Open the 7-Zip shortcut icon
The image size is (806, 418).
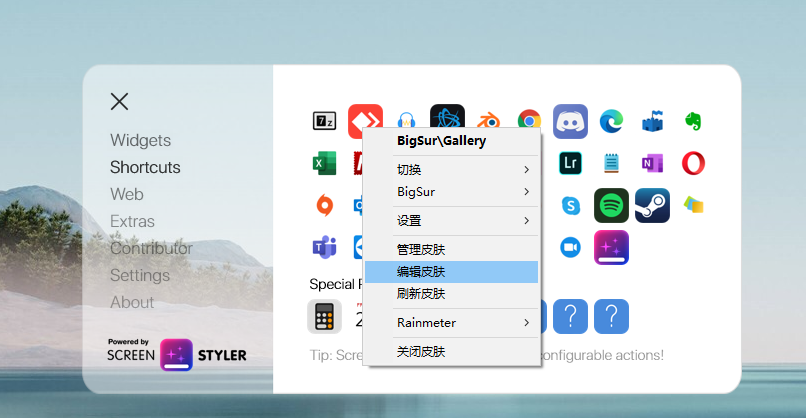click(324, 121)
